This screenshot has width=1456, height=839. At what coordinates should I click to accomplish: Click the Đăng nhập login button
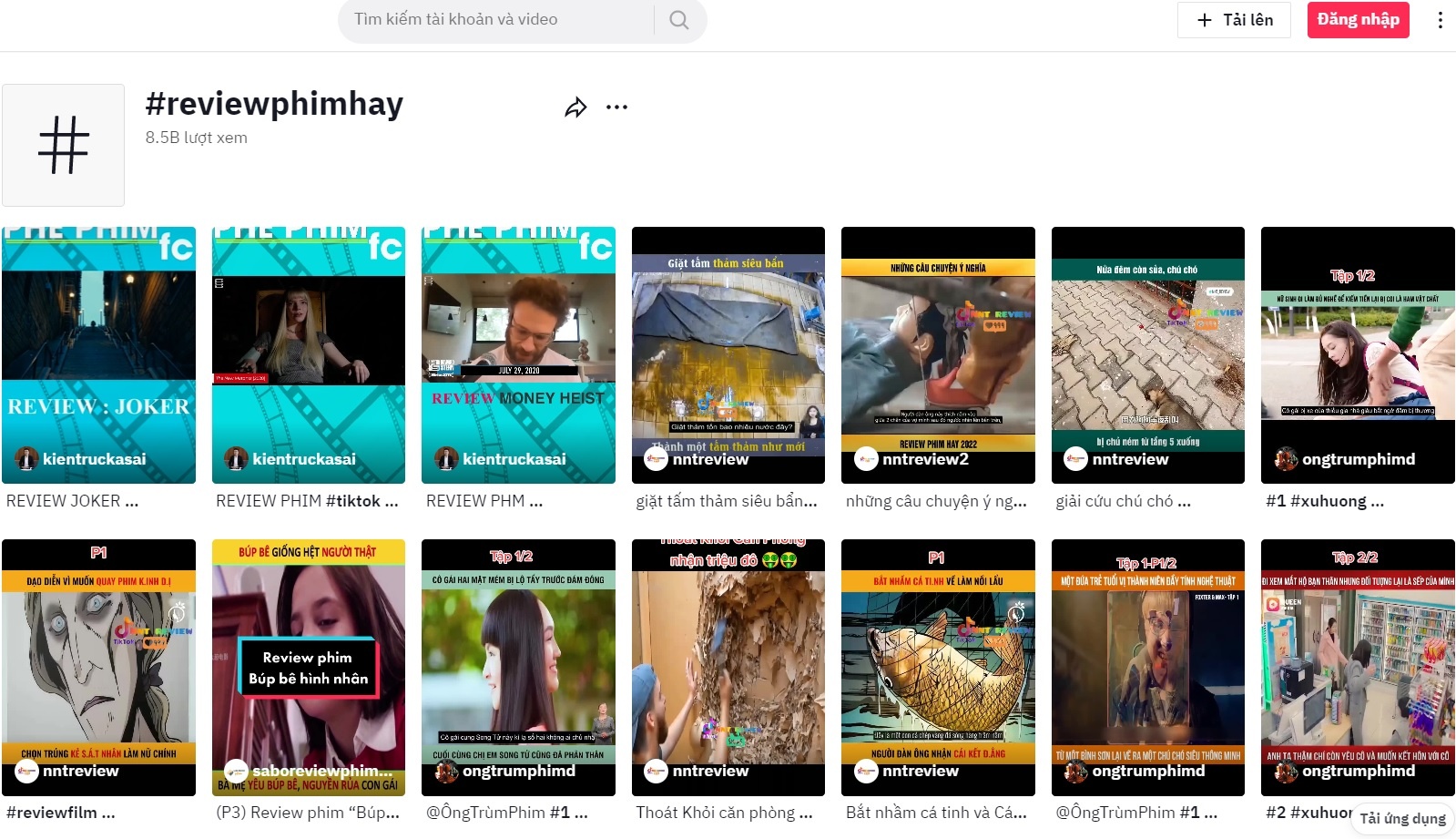pos(1358,20)
